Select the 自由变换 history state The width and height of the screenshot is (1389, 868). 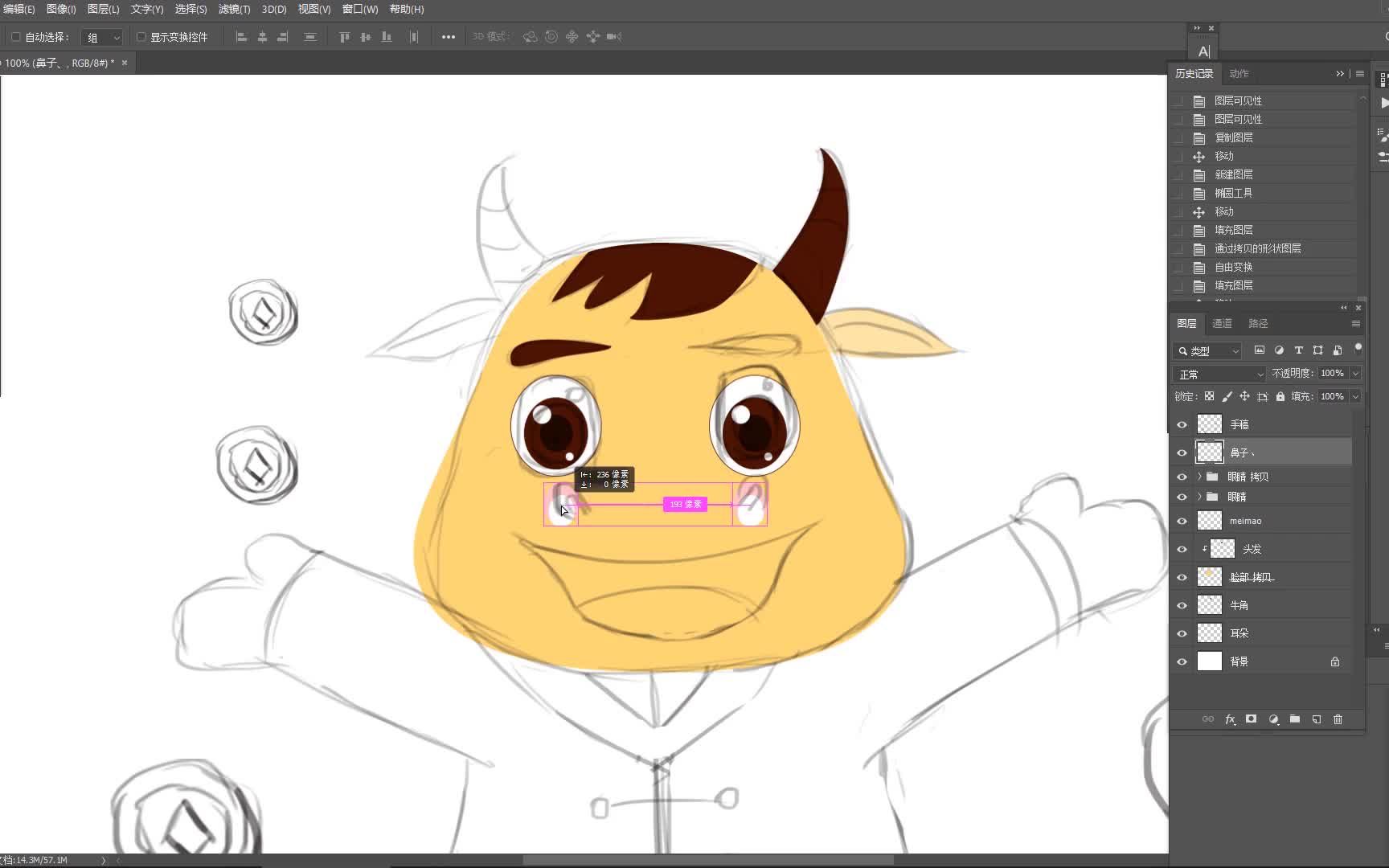click(x=1266, y=267)
